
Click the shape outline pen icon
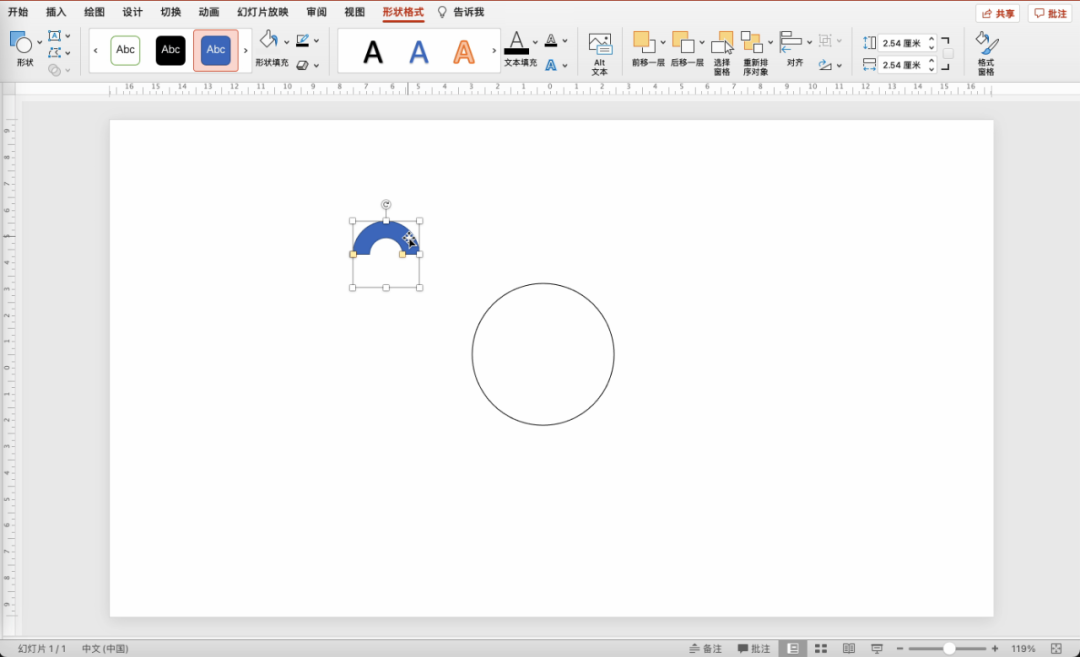(302, 40)
